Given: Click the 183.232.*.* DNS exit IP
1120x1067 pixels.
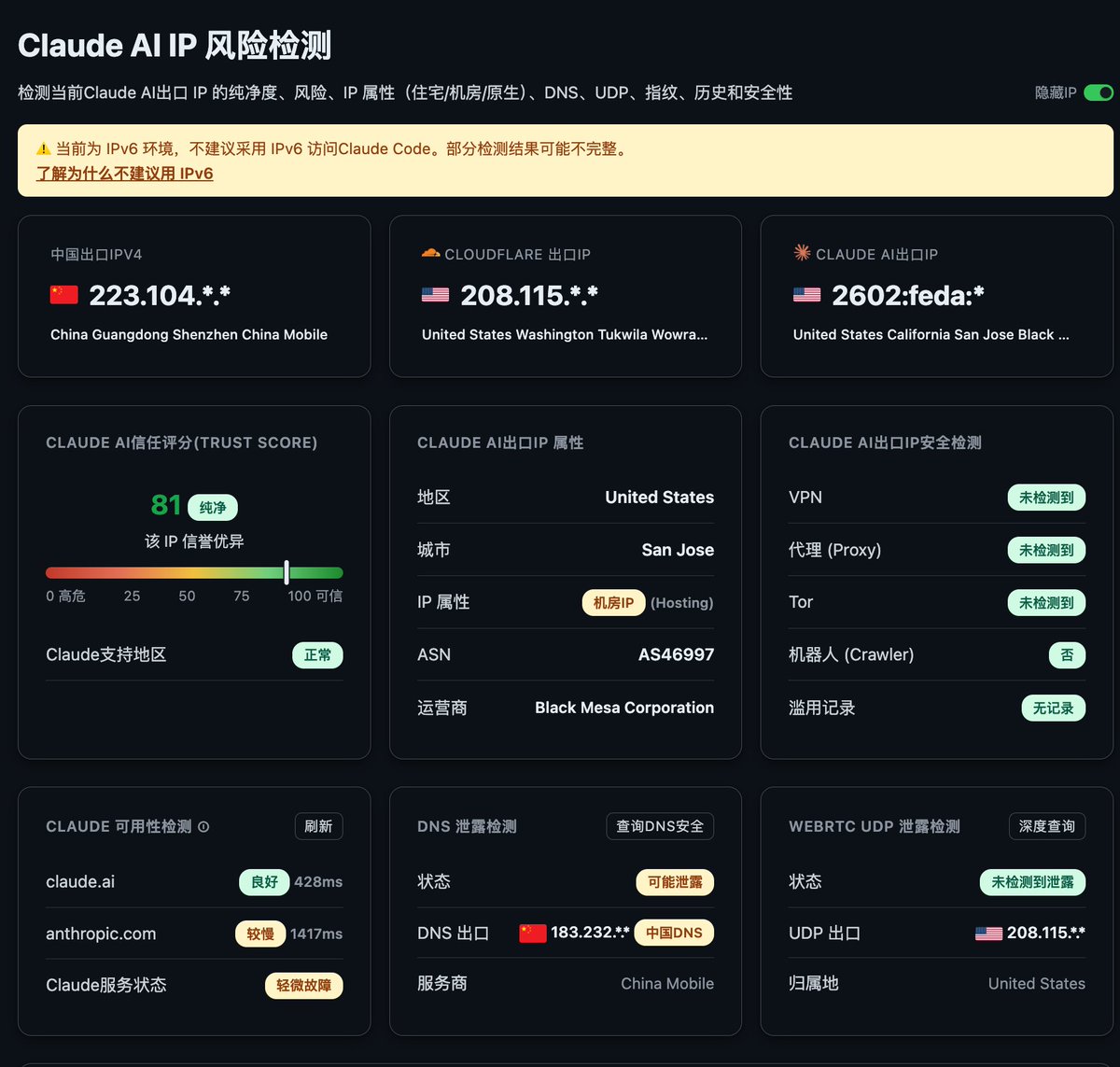Looking at the screenshot, I should (x=590, y=933).
